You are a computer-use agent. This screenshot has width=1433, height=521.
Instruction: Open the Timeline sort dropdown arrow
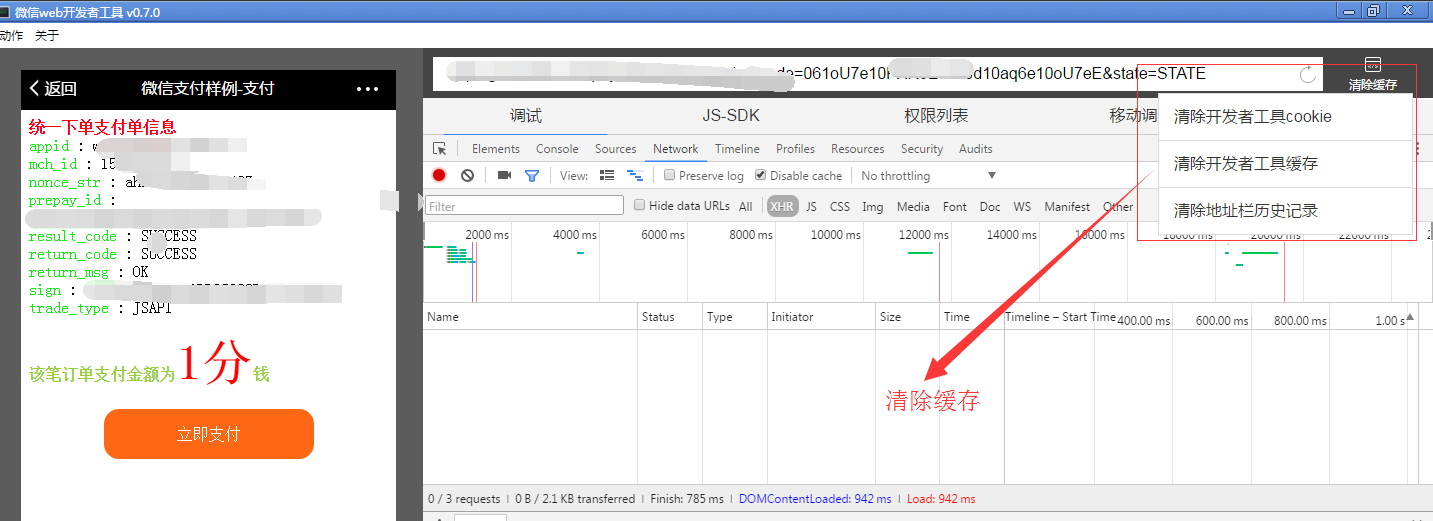pyautogui.click(x=1411, y=318)
